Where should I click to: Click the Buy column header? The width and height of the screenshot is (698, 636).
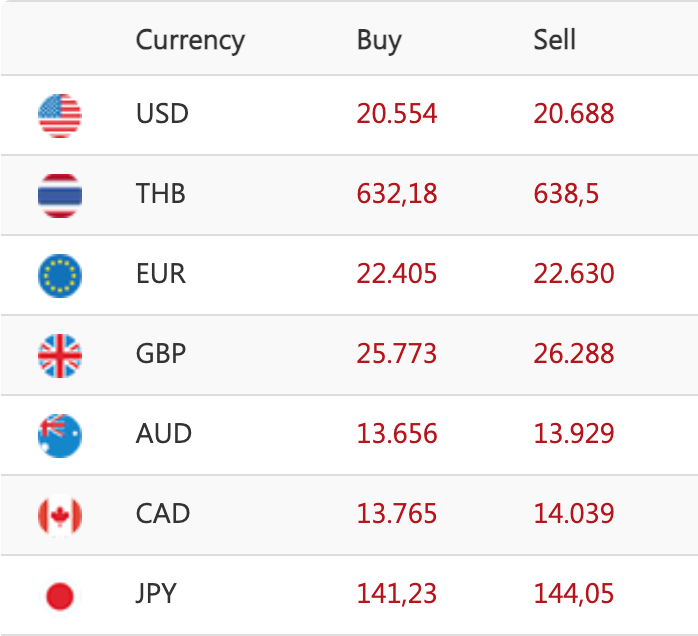[379, 40]
